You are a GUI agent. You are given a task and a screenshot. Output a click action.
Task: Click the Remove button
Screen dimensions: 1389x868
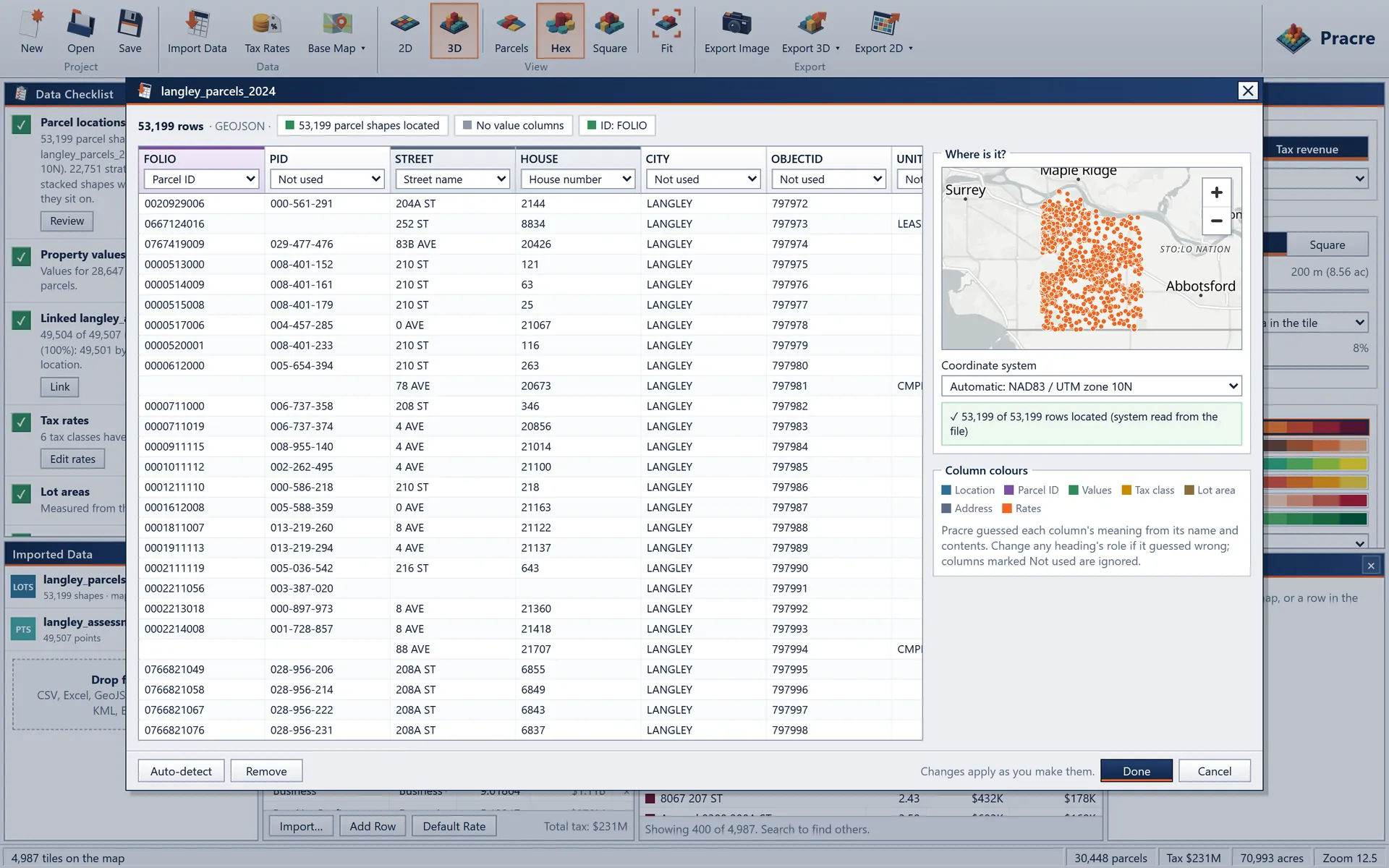266,771
